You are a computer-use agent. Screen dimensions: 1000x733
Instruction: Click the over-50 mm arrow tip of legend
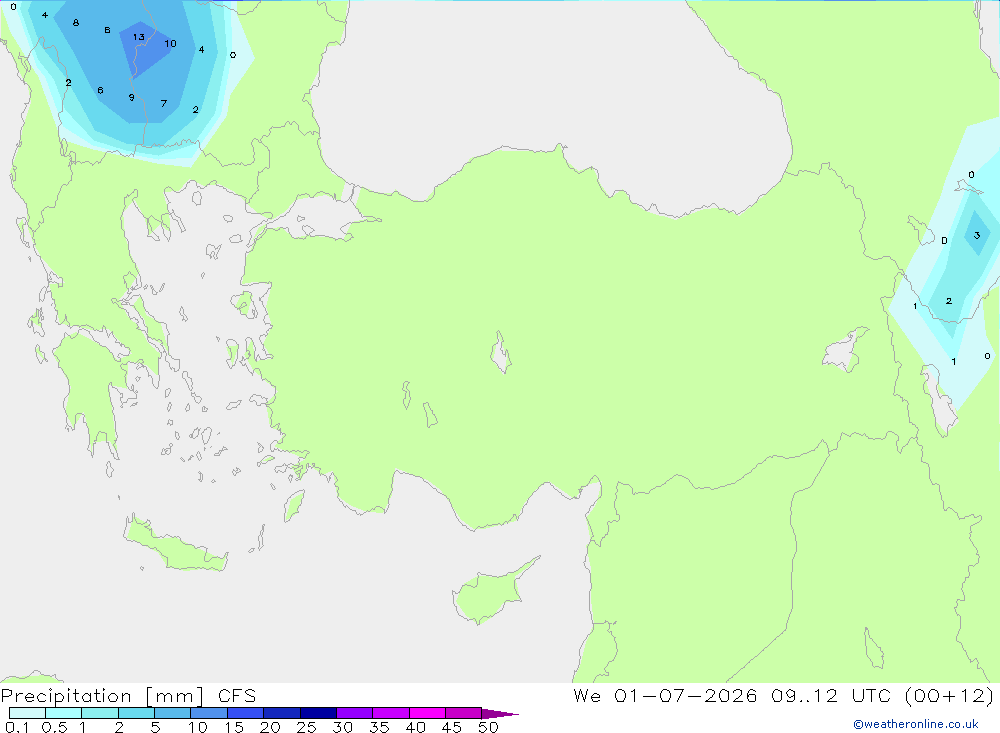[500, 713]
